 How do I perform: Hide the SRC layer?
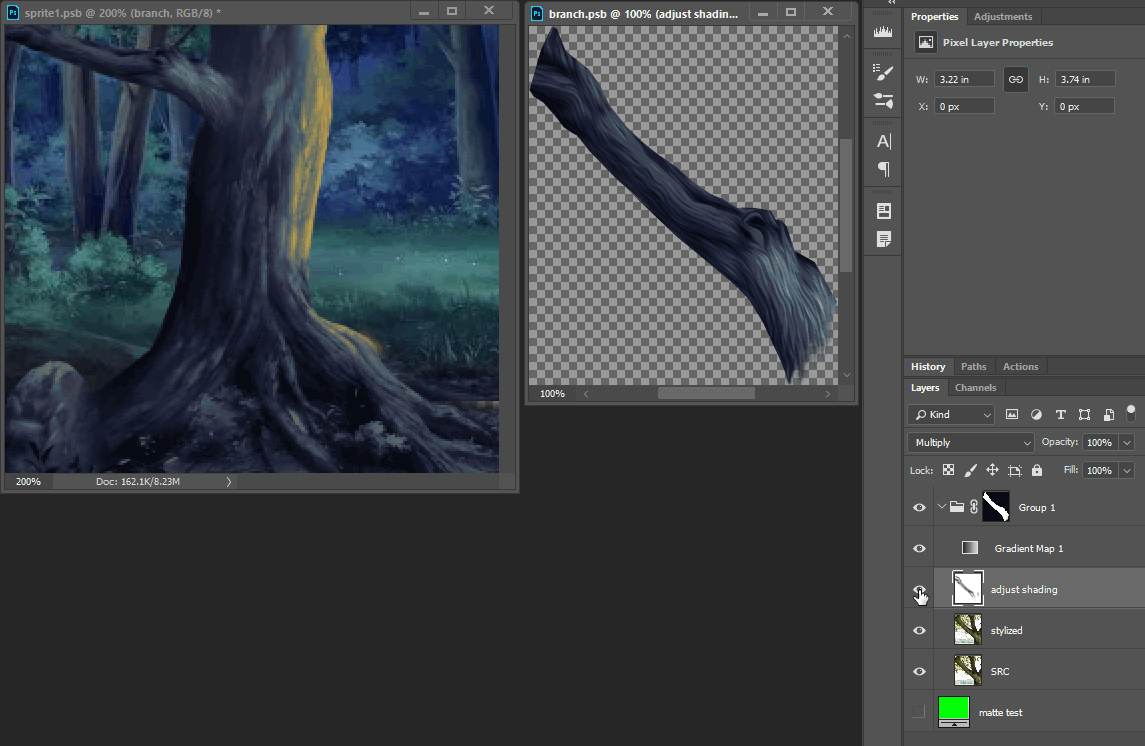pos(919,672)
